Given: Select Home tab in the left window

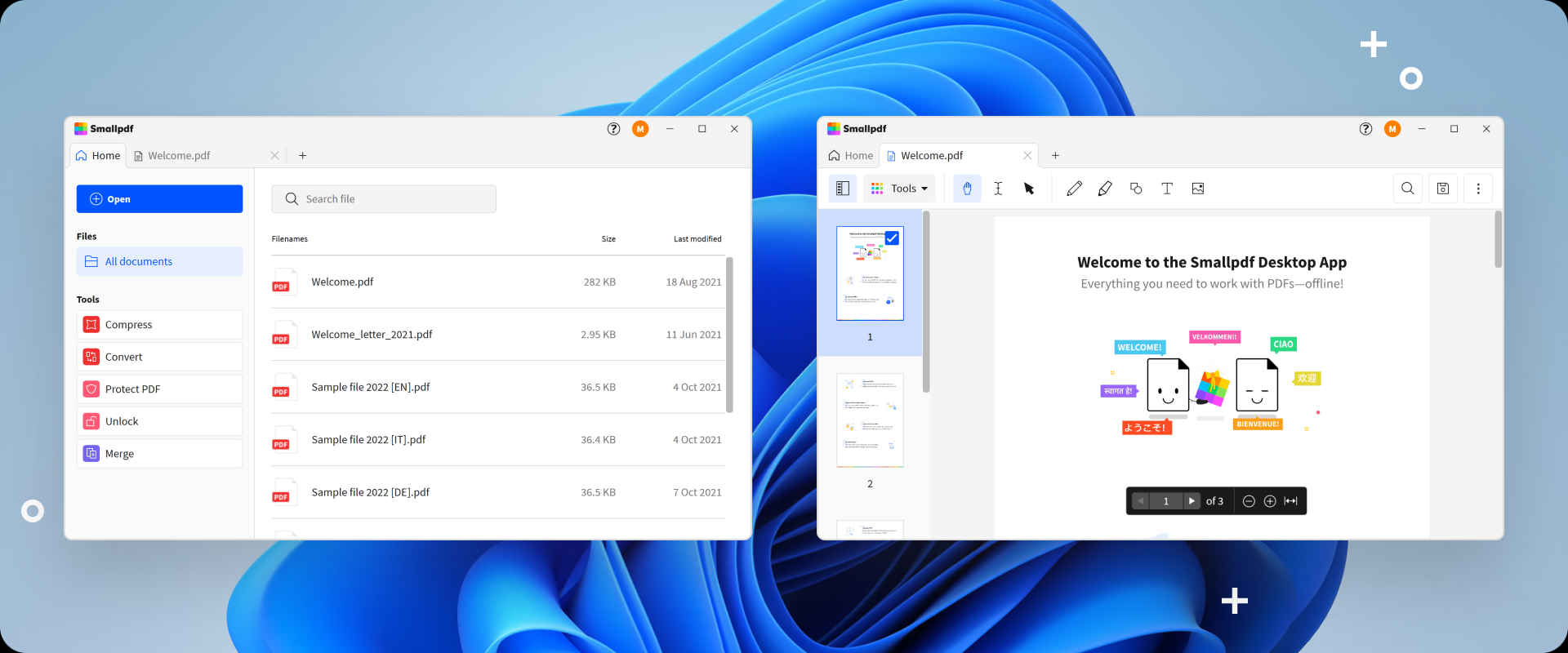Looking at the screenshot, I should tap(98, 156).
